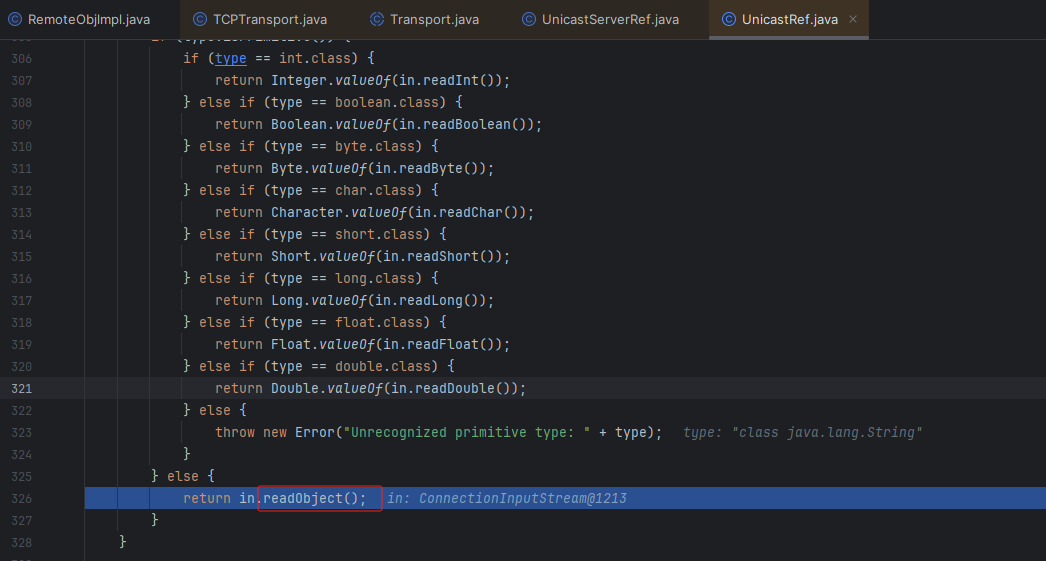Click the throw keyword on line 323
1046x561 pixels.
coord(235,432)
